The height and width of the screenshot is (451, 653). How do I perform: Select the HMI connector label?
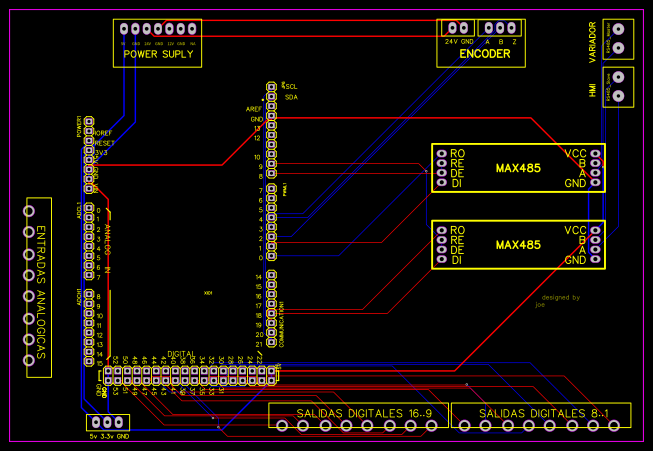593,90
